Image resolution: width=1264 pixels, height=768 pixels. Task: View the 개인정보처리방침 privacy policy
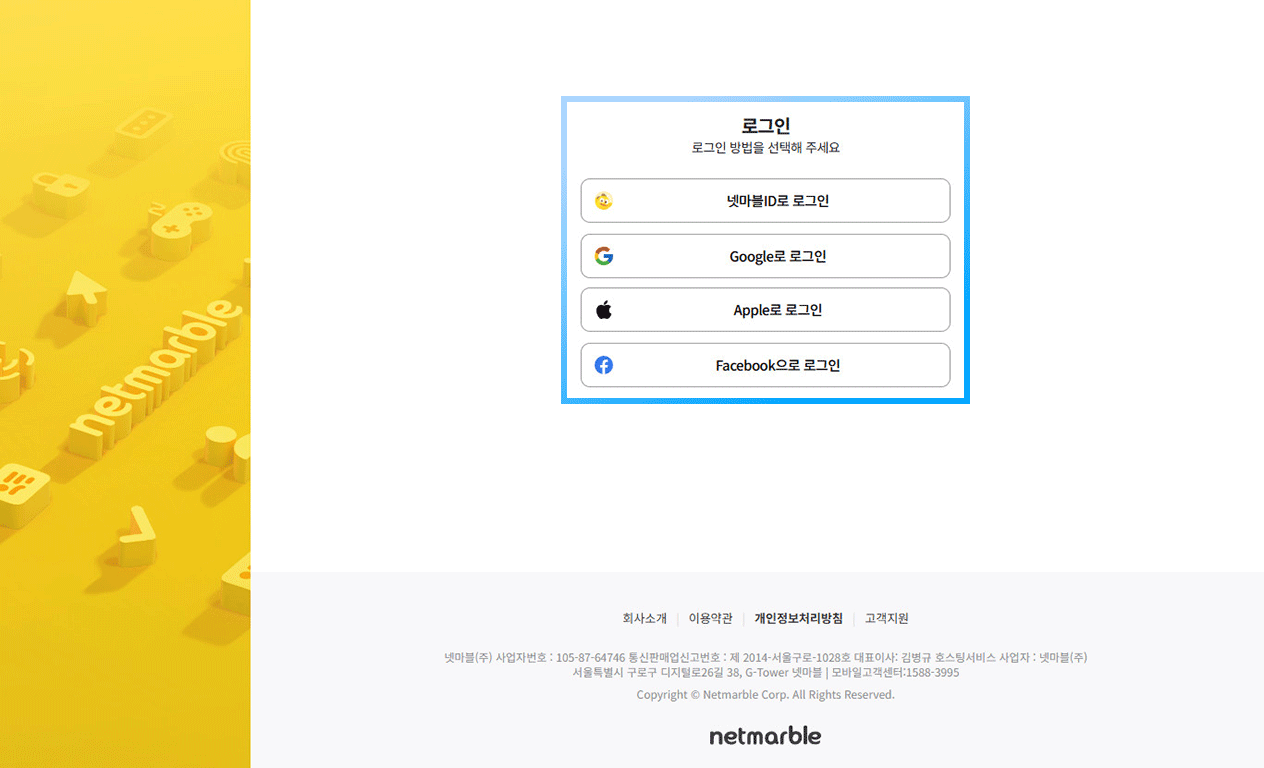coord(798,618)
